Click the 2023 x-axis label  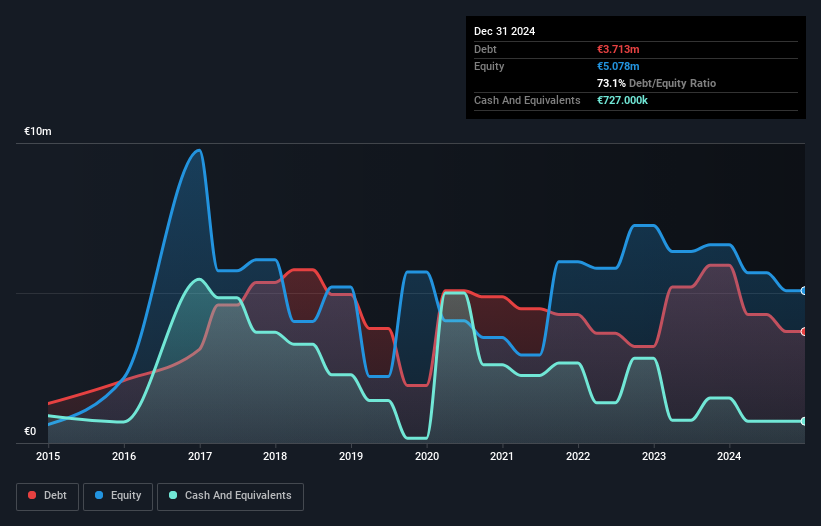coord(654,456)
